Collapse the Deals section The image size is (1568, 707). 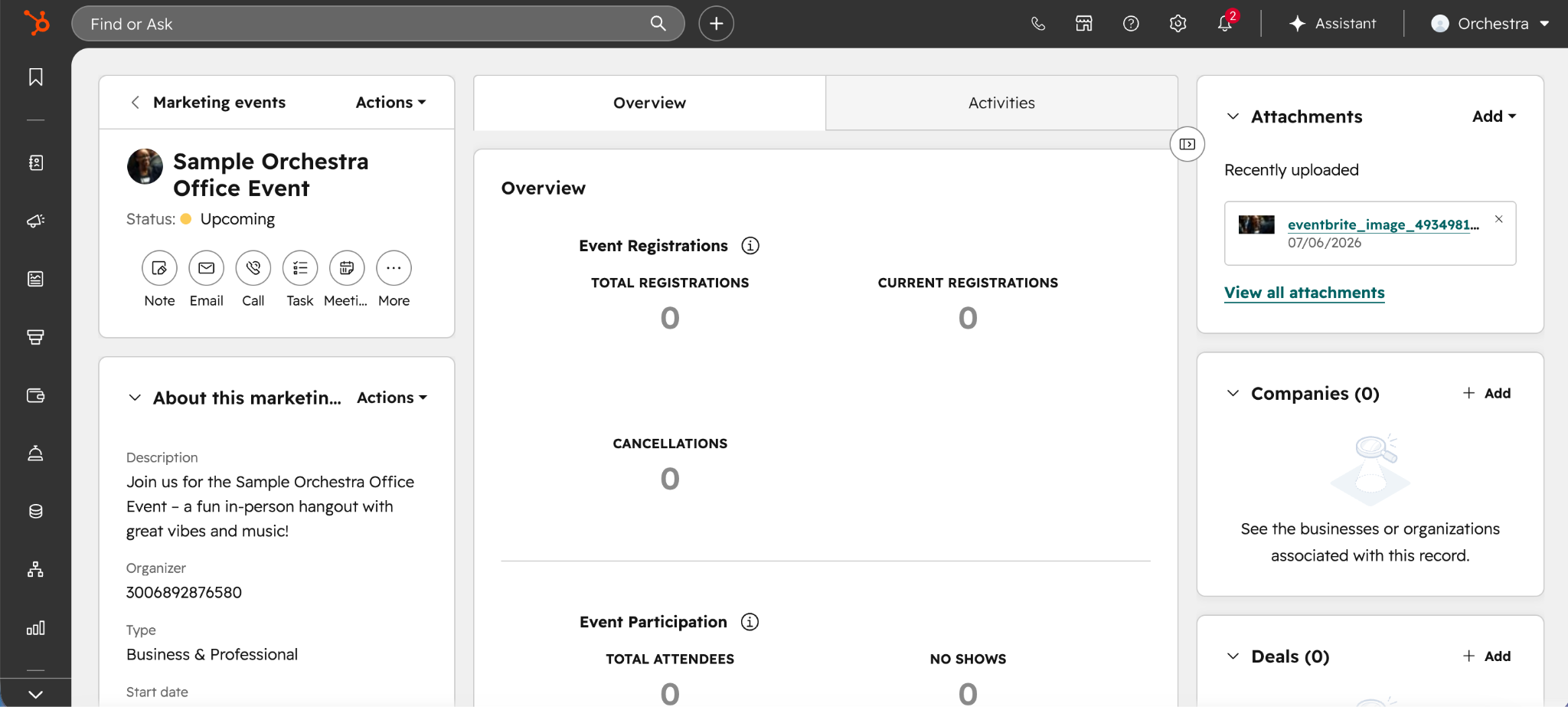tap(1233, 656)
